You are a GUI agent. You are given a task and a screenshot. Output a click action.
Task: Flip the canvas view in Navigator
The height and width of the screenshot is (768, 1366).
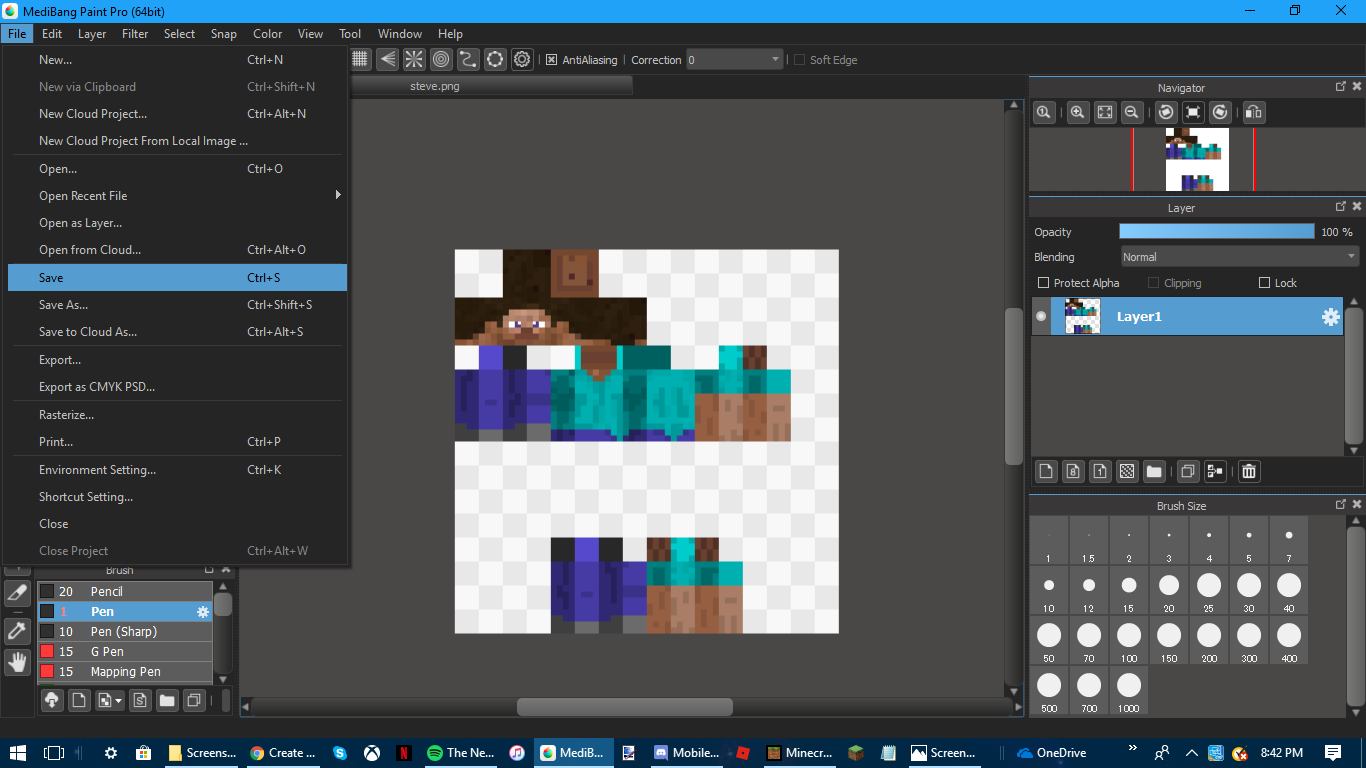[x=1253, y=113]
